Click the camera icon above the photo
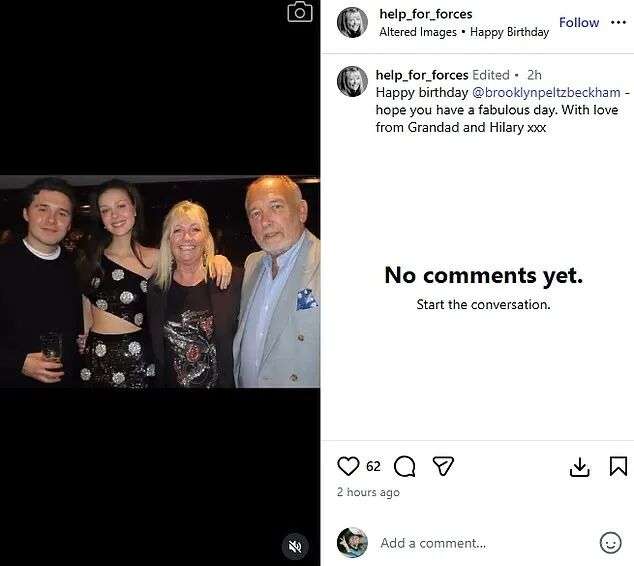Screen dimensions: 634x566 click(299, 12)
